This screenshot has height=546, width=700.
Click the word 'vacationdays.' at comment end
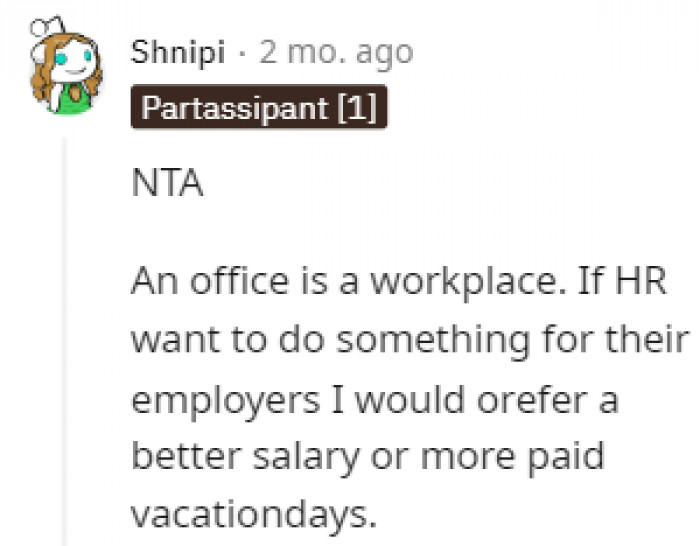click(x=254, y=514)
